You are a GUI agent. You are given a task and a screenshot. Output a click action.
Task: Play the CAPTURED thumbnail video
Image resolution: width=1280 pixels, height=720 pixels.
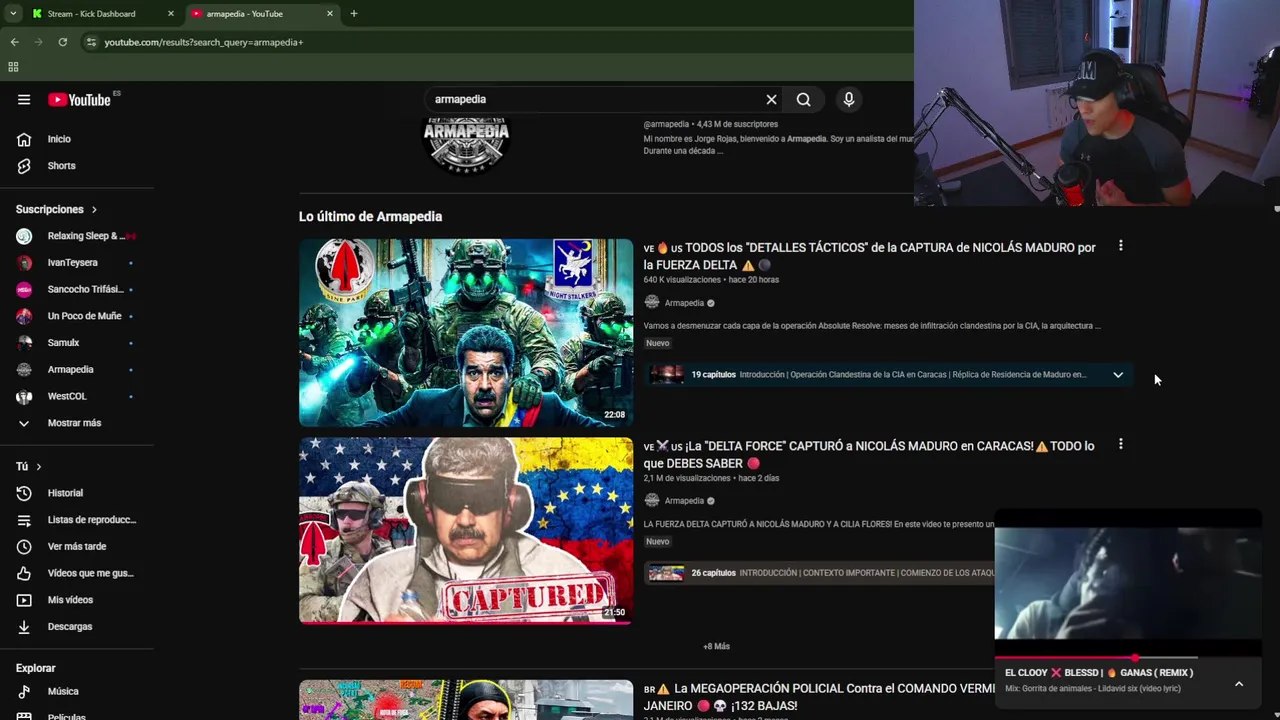[466, 531]
